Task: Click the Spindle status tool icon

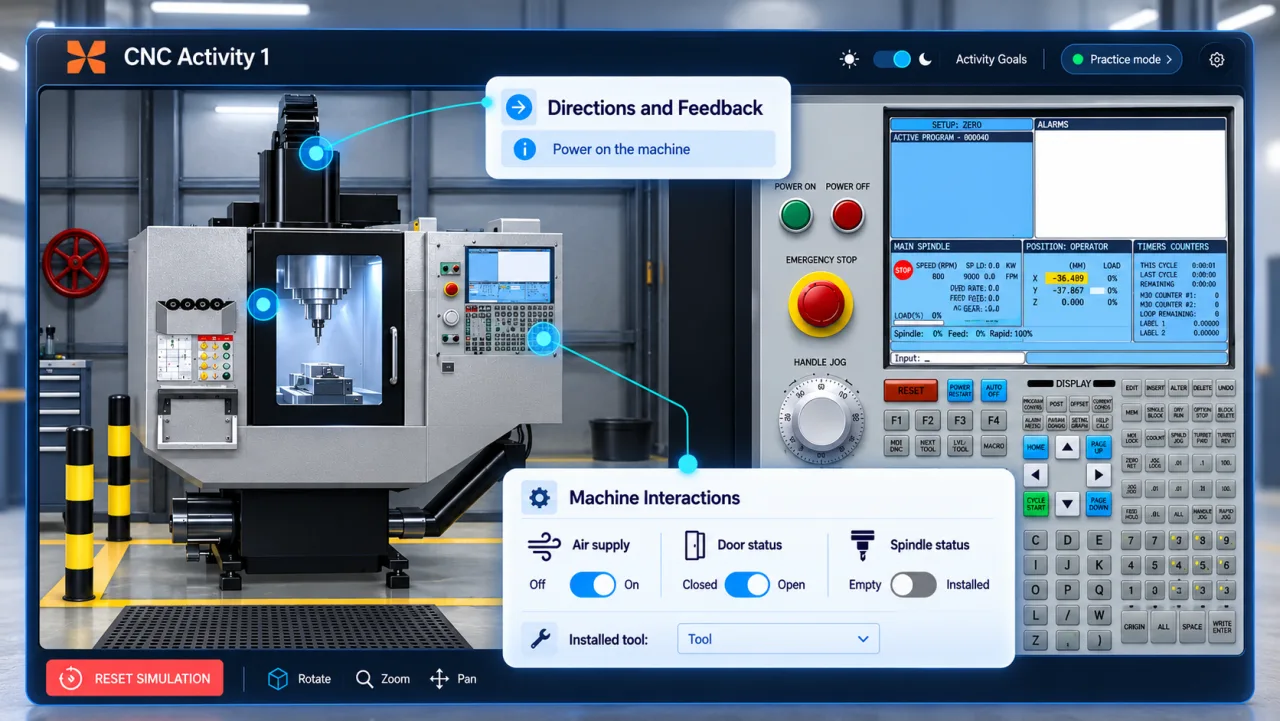Action: [x=861, y=545]
